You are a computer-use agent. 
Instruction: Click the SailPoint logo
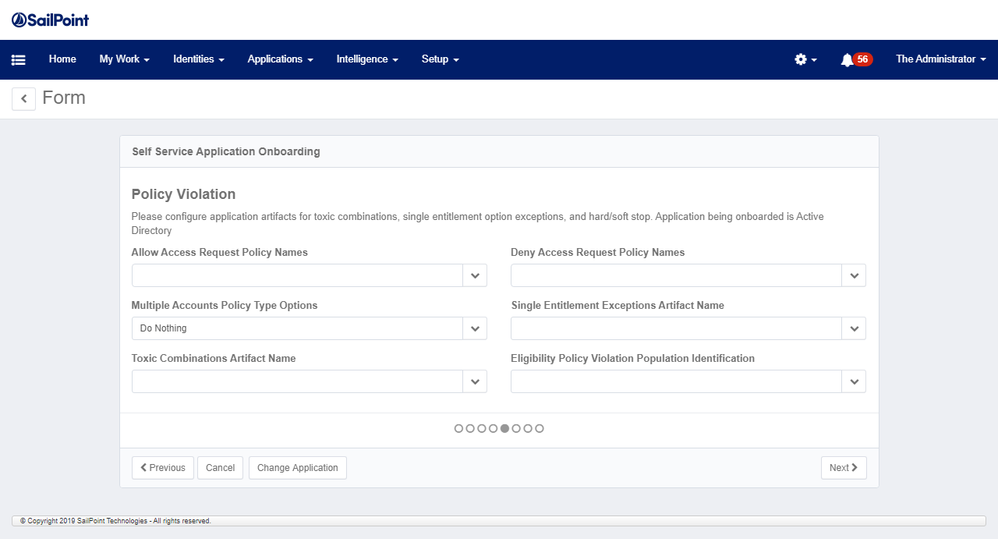point(51,20)
